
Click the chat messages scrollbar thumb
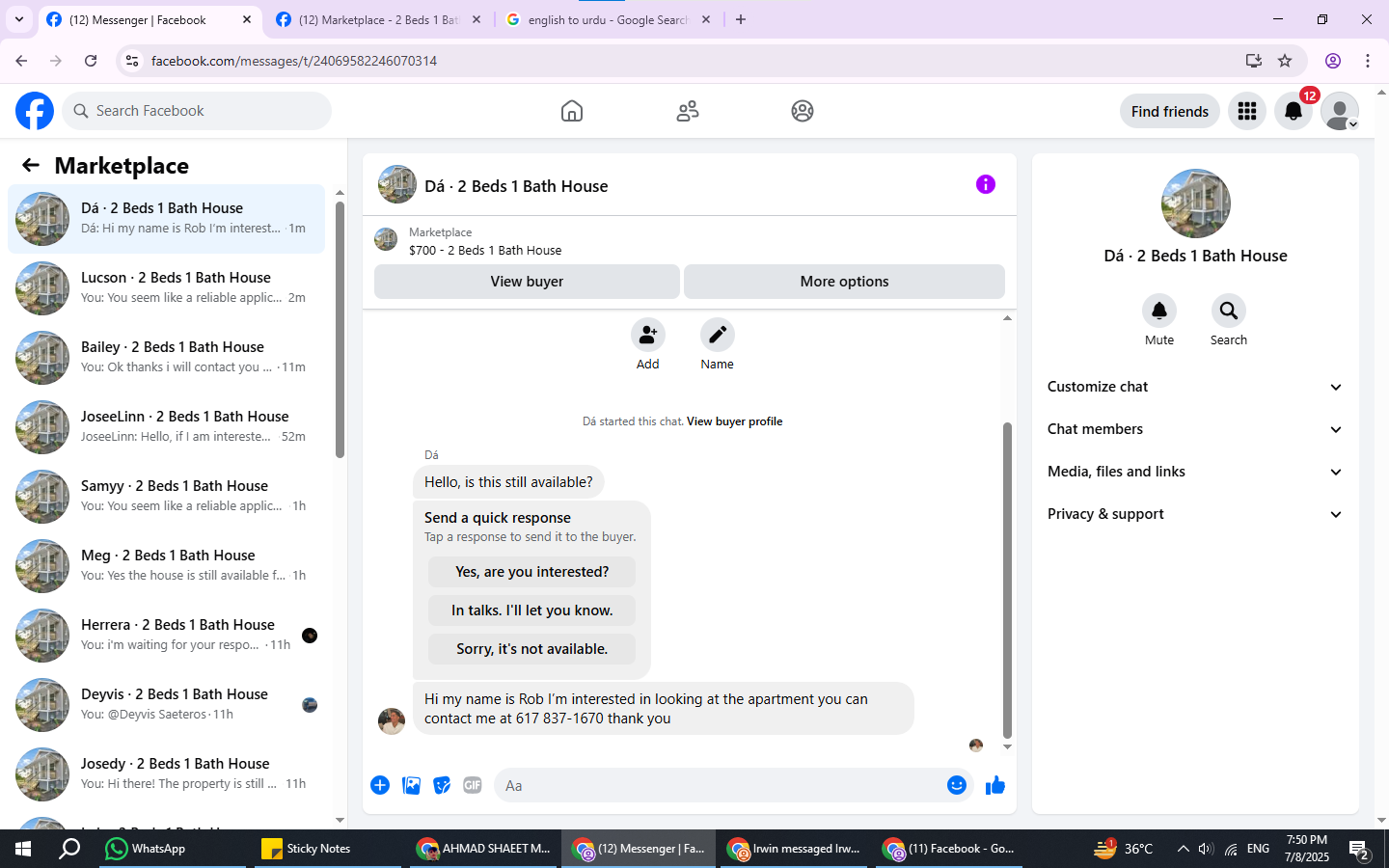(x=1007, y=580)
